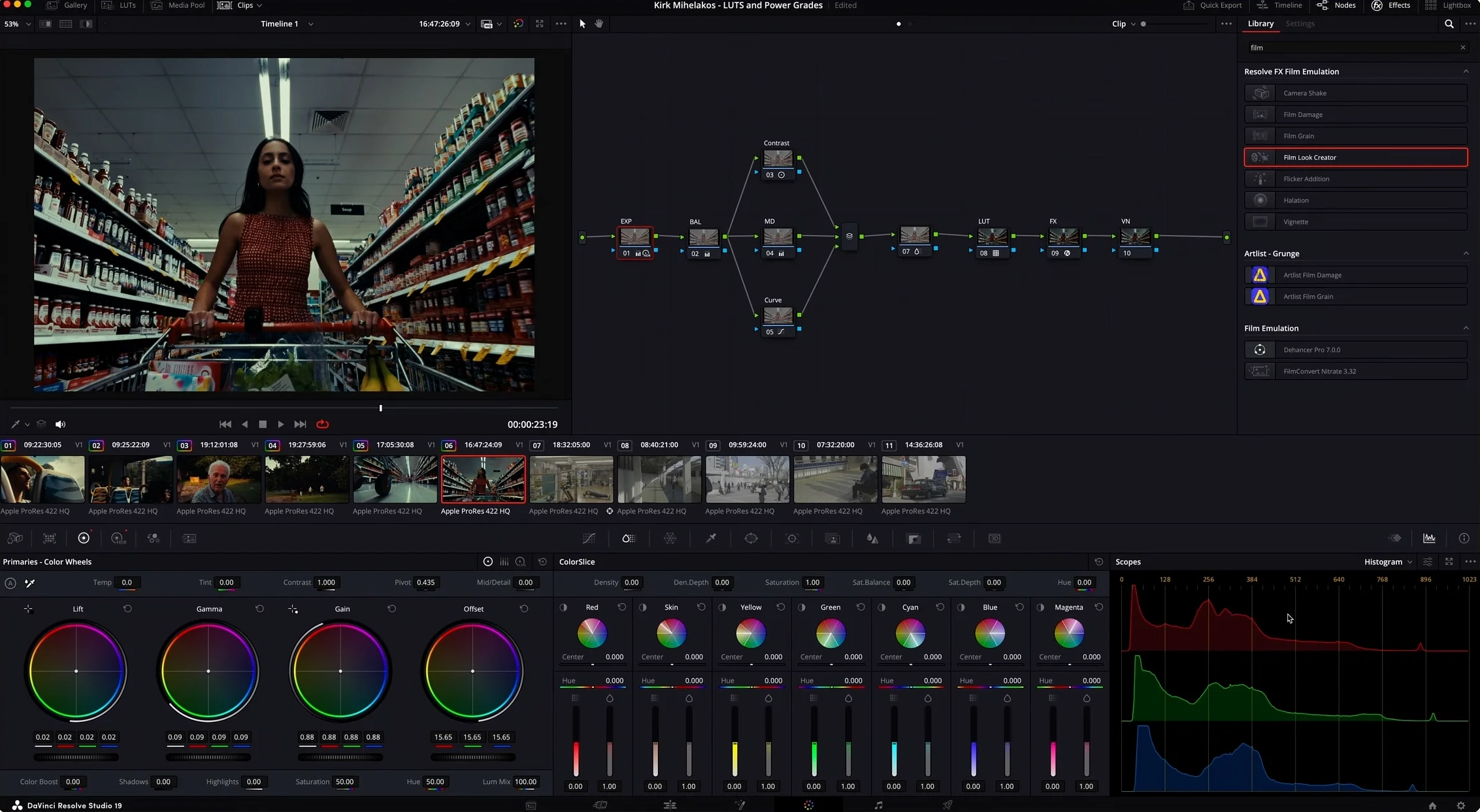The height and width of the screenshot is (812, 1480).
Task: Mute the viewer audio speaker
Action: coord(60,424)
